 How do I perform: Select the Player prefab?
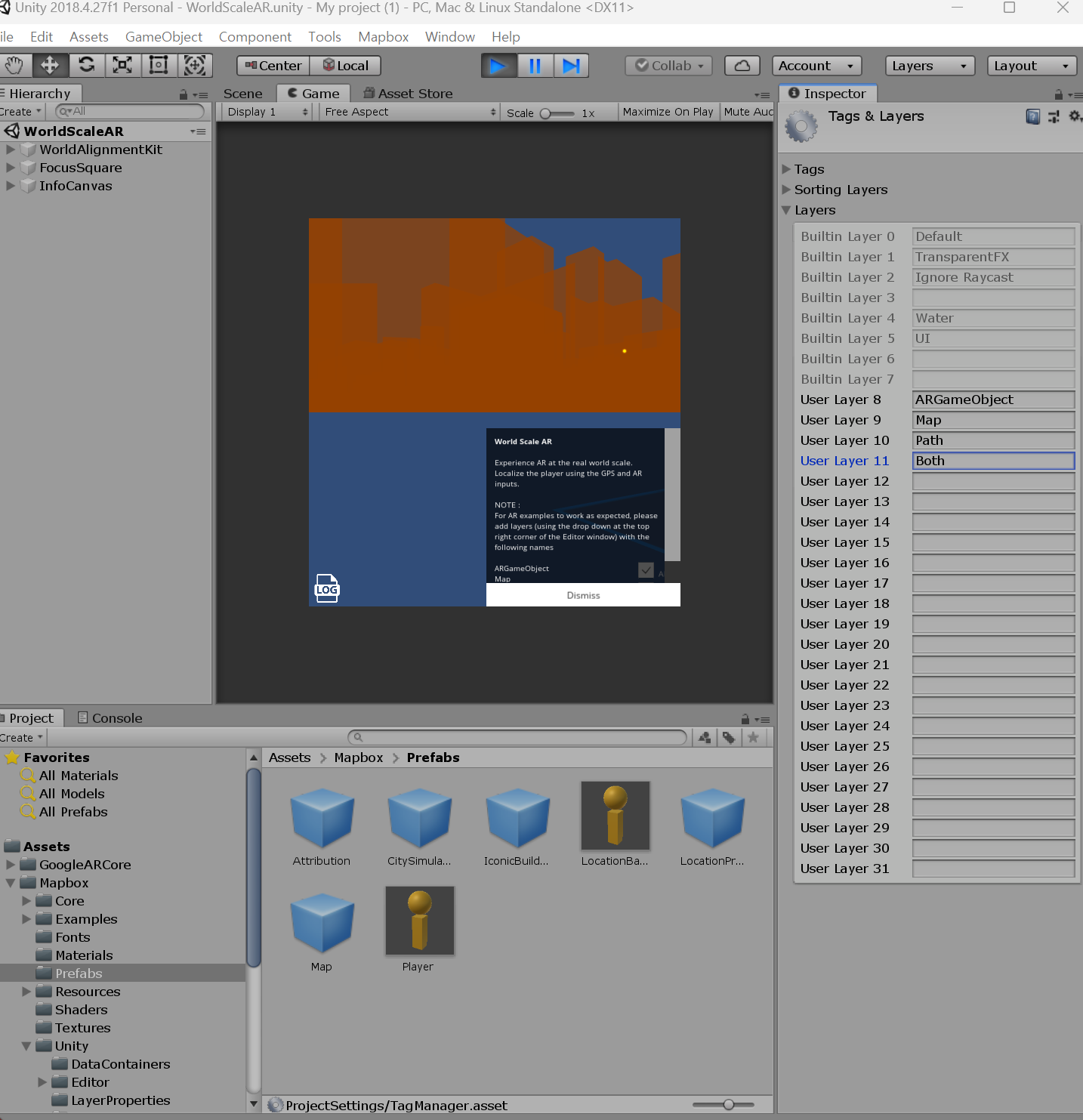click(419, 931)
